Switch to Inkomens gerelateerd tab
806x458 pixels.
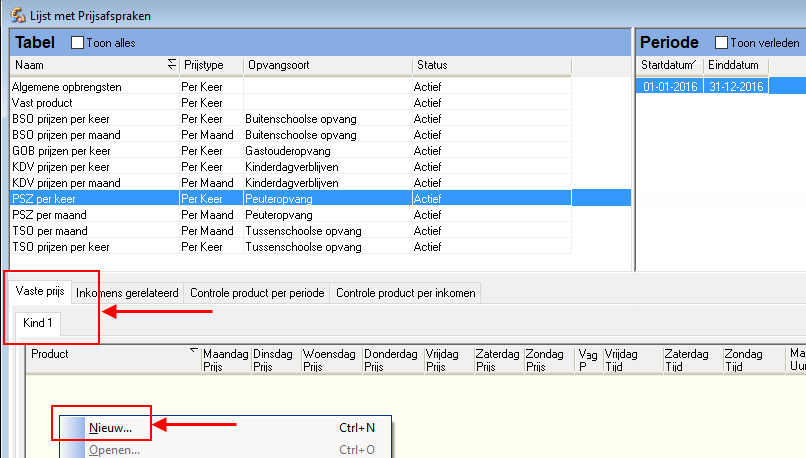pyautogui.click(x=127, y=293)
